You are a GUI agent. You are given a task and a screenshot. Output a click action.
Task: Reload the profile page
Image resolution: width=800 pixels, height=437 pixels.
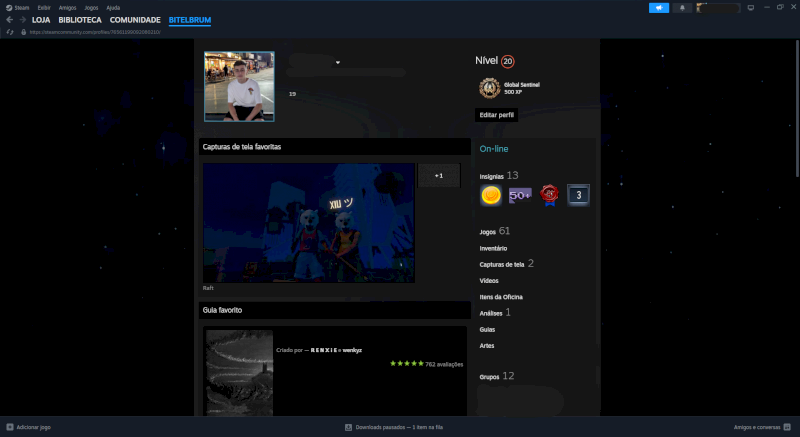coord(10,32)
